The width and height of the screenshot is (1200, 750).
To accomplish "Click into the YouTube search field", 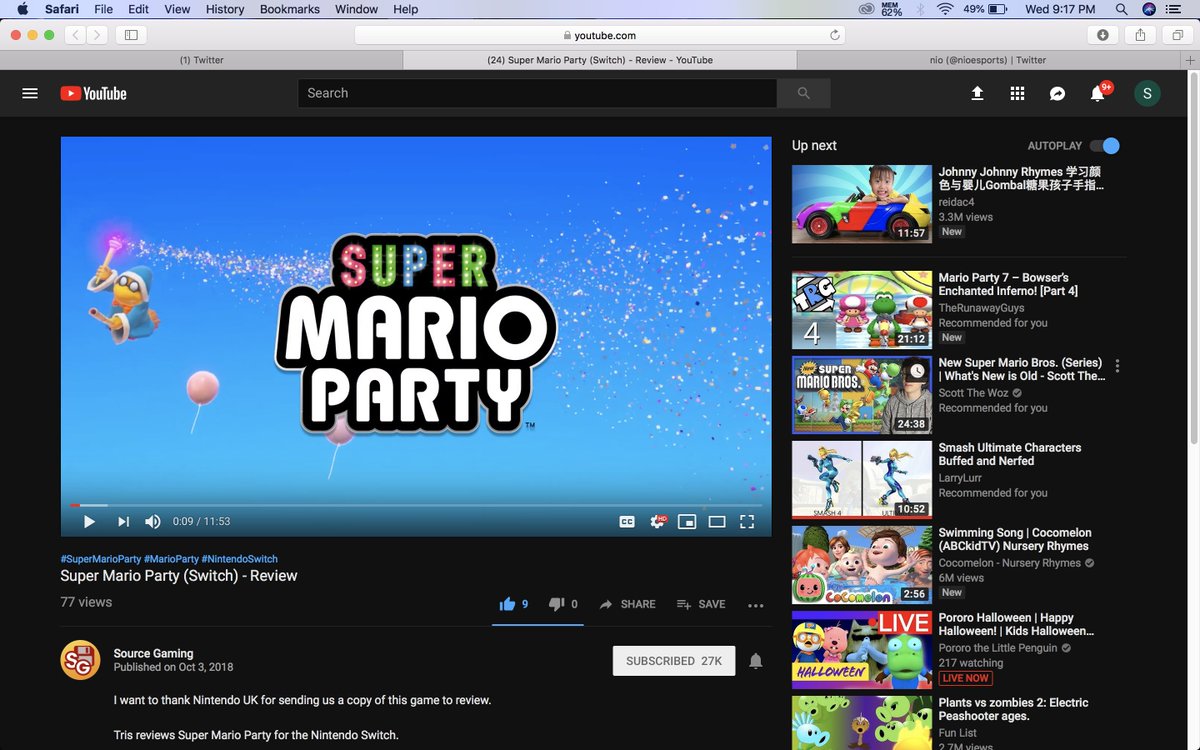I will (537, 93).
